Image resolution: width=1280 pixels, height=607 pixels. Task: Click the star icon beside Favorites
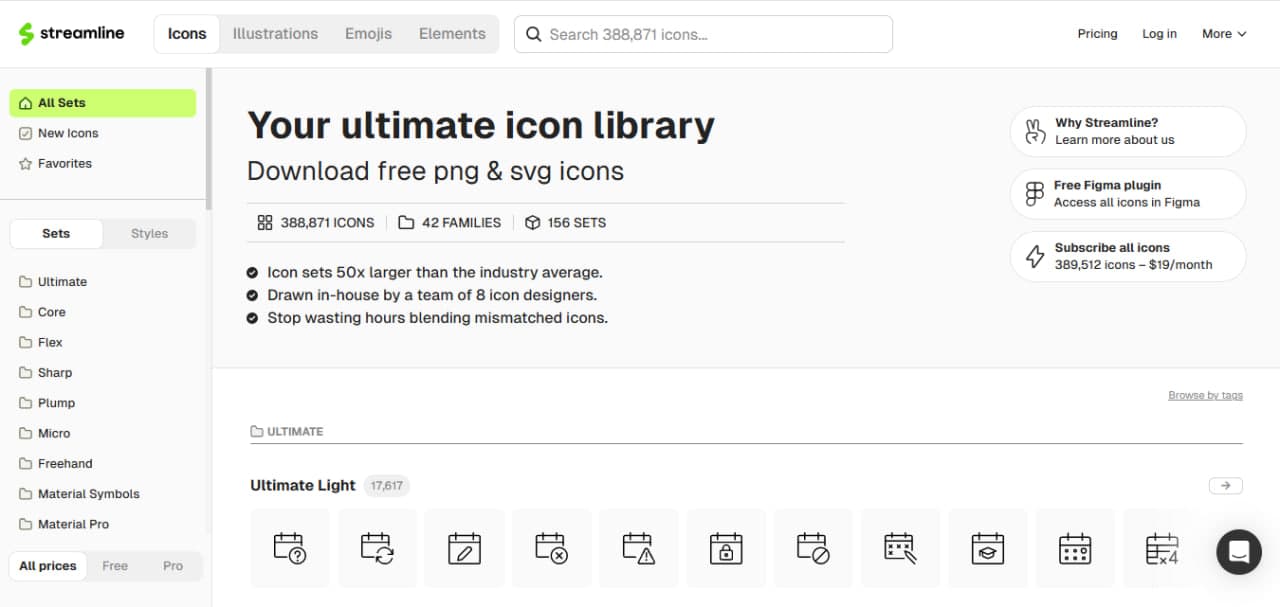point(26,164)
